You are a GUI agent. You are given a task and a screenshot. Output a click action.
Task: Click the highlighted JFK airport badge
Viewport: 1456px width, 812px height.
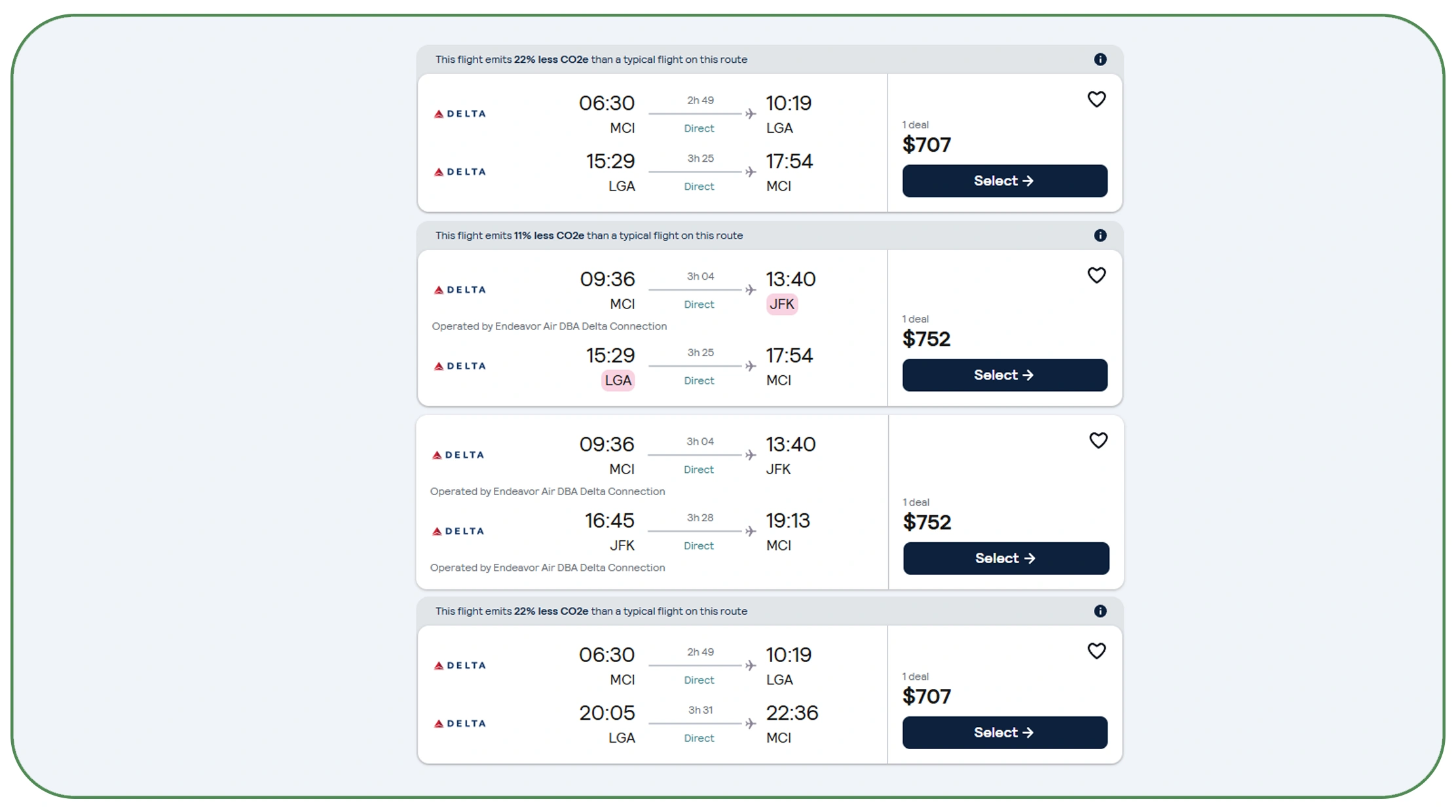[781, 304]
